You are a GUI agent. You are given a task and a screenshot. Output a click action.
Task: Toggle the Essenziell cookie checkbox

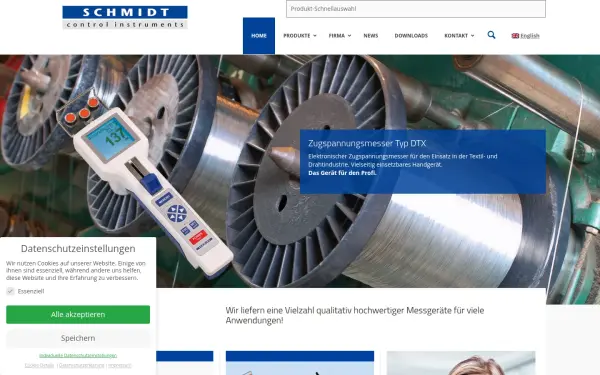(10, 291)
